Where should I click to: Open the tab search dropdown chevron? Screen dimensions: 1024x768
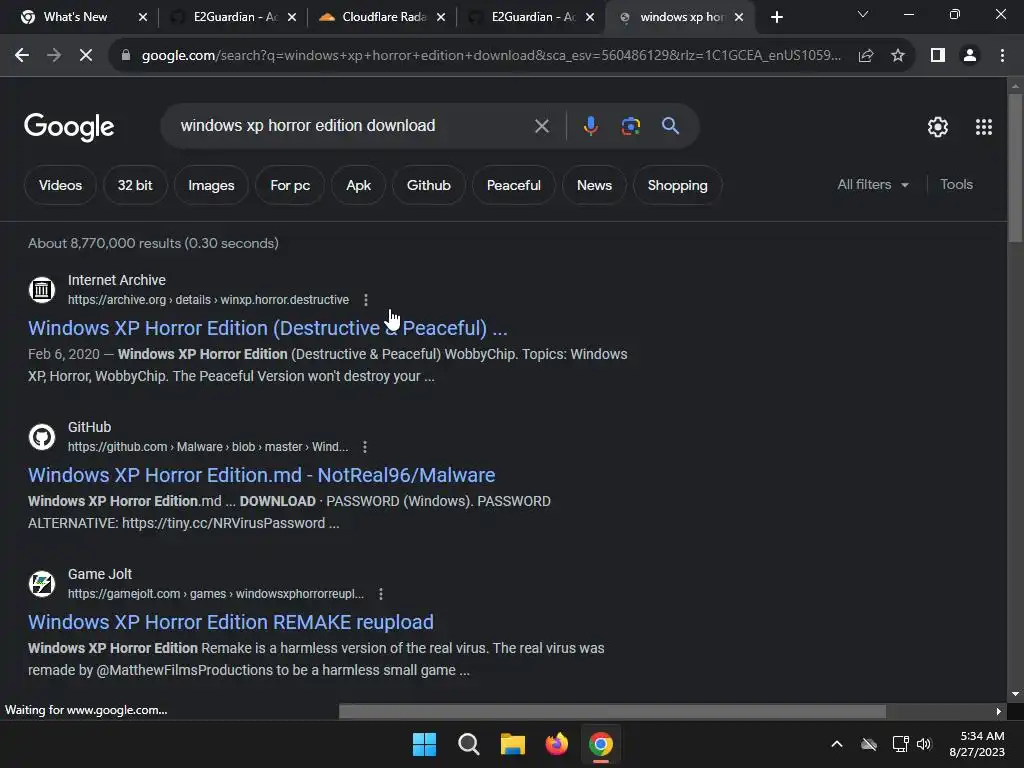863,14
